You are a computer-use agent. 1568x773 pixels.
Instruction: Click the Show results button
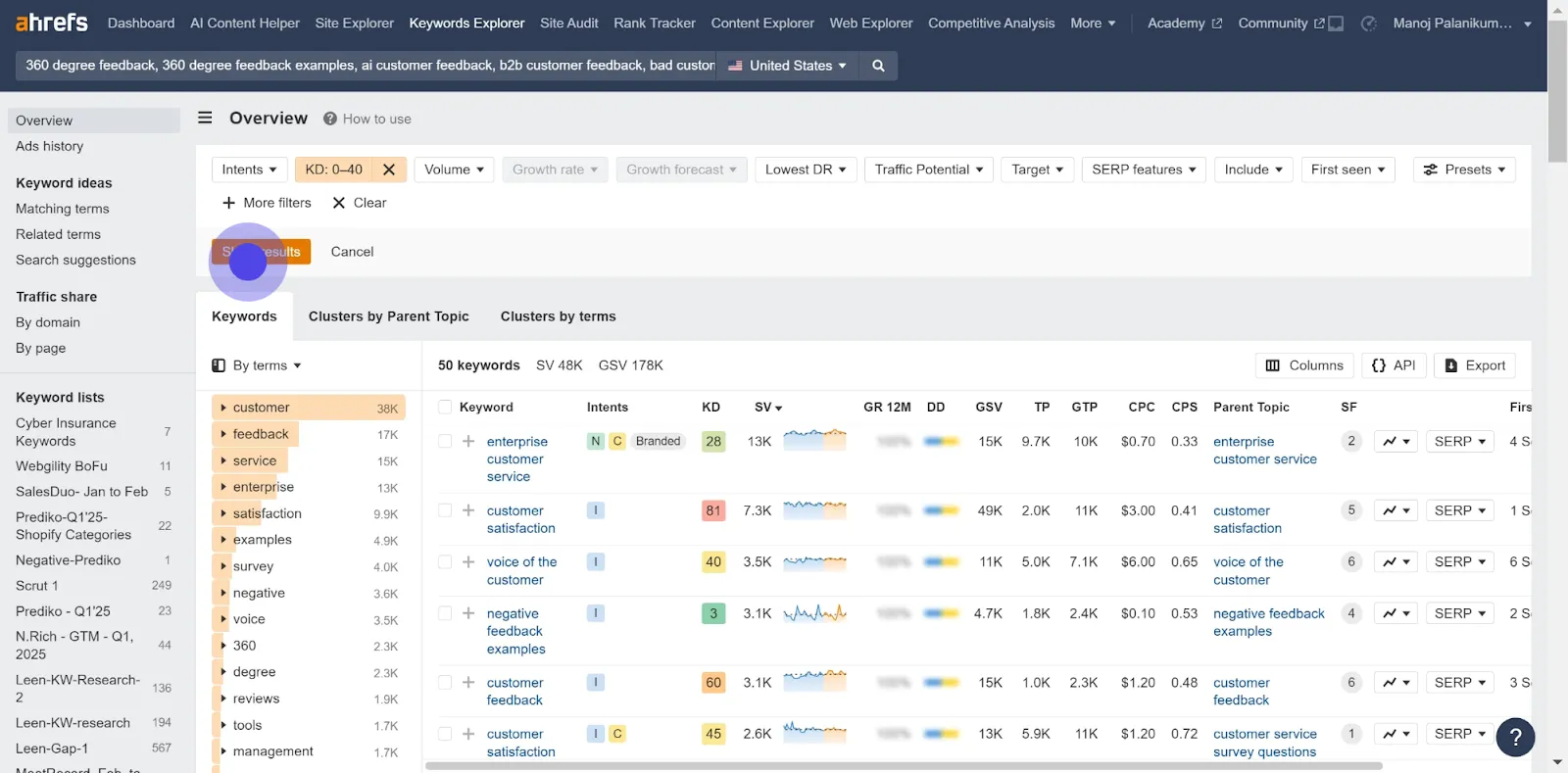pyautogui.click(x=261, y=252)
